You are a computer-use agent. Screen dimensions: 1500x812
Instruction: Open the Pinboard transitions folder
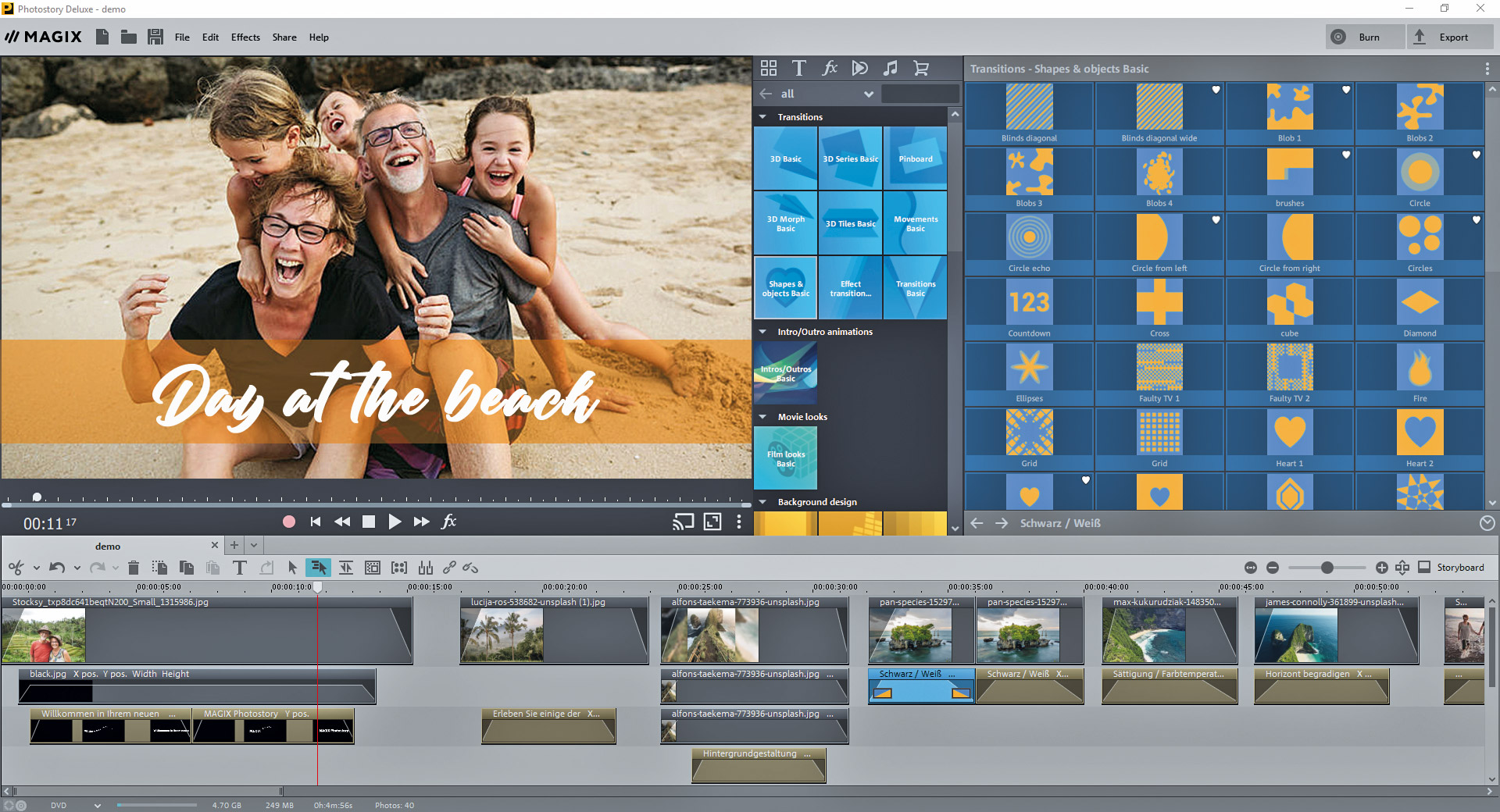(x=916, y=158)
